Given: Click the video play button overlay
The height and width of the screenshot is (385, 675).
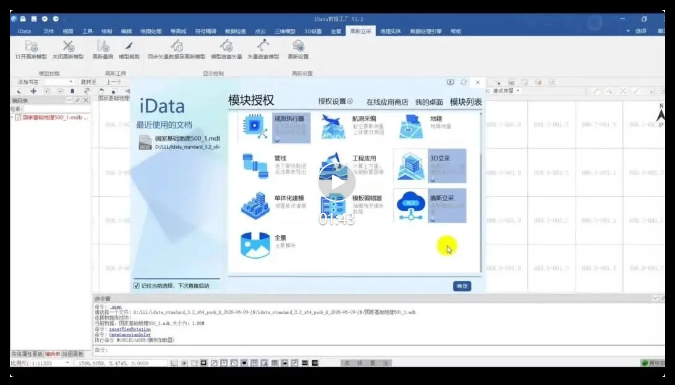Looking at the screenshot, I should [337, 182].
